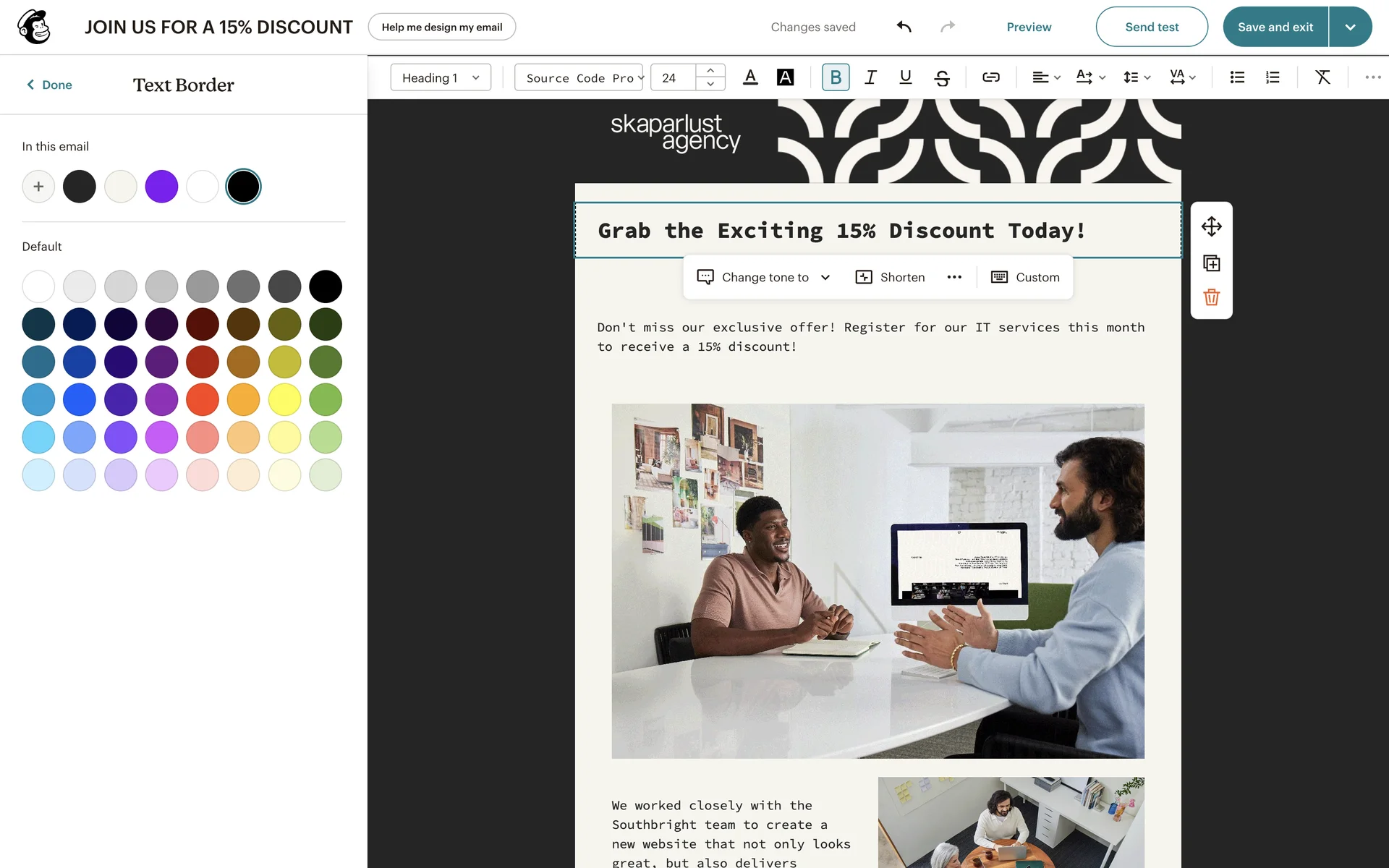Open the Preview link
1389x868 pixels.
[x=1029, y=27]
